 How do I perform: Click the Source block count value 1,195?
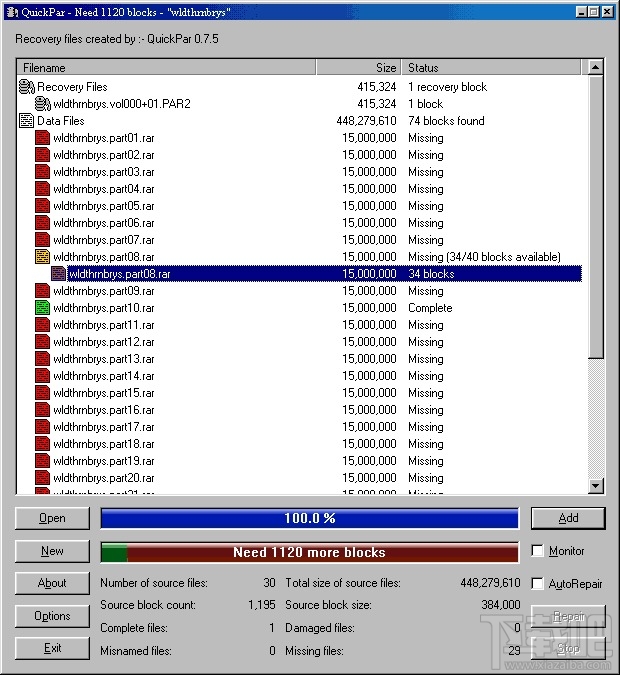pos(262,605)
